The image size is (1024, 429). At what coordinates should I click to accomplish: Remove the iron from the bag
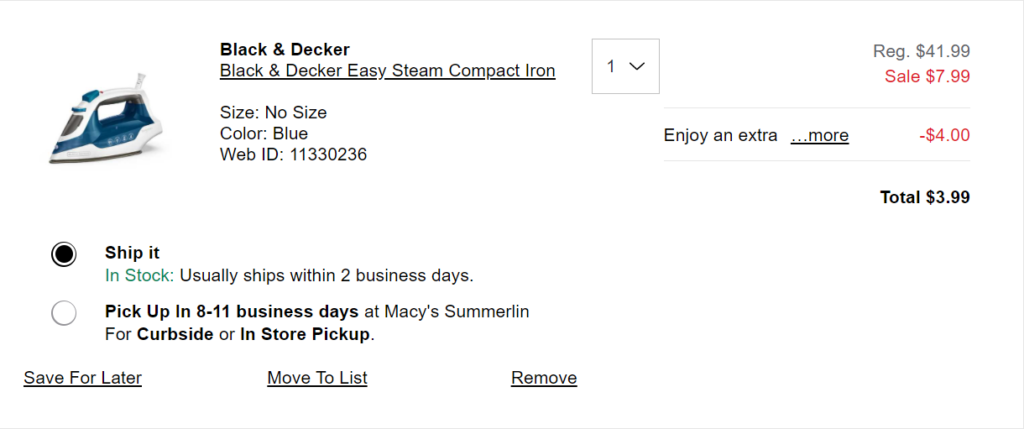pos(544,378)
